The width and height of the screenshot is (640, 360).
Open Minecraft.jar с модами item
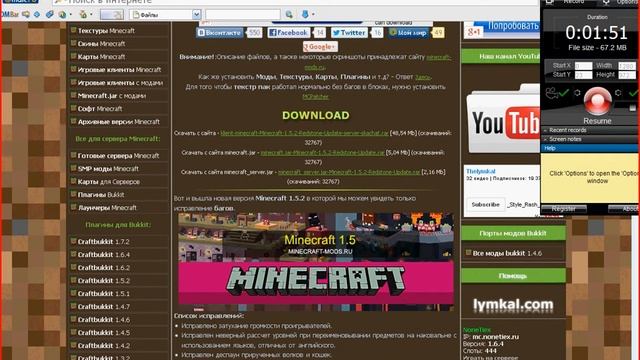pos(112,96)
